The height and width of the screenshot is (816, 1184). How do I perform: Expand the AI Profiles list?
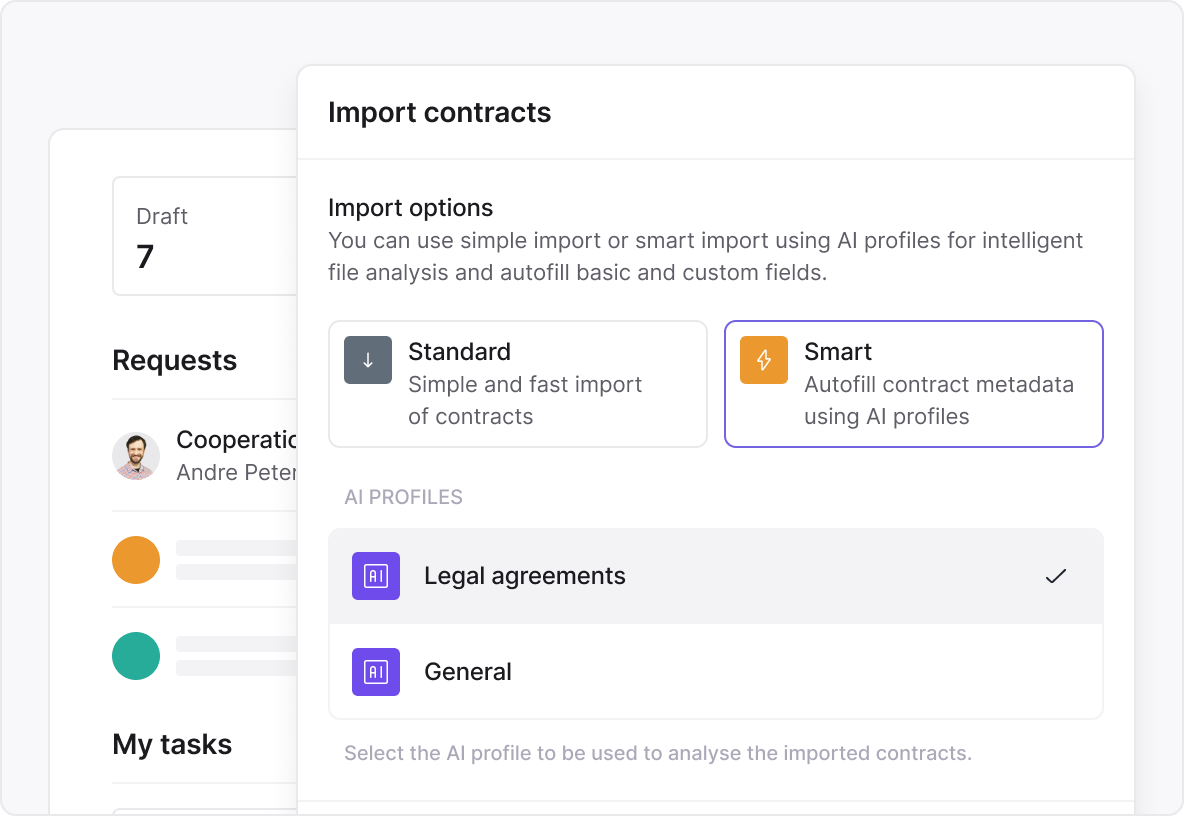[403, 497]
